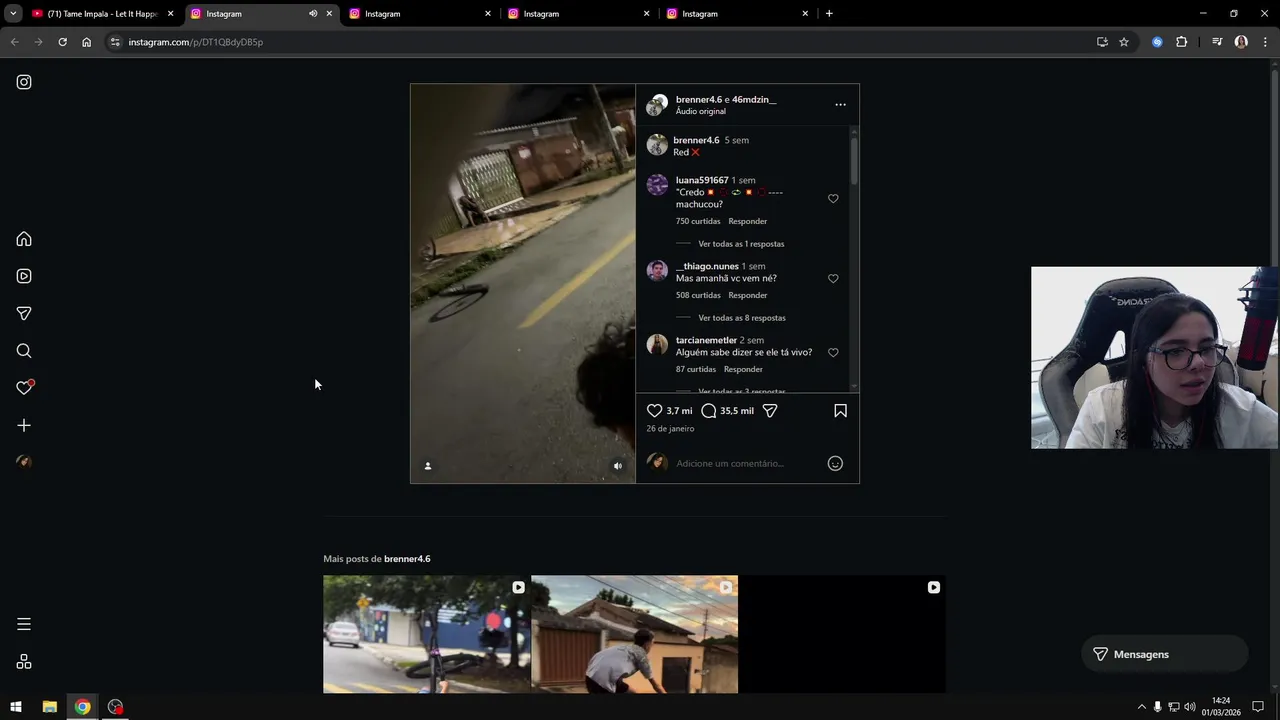Open Mensagens floating button

click(1165, 654)
